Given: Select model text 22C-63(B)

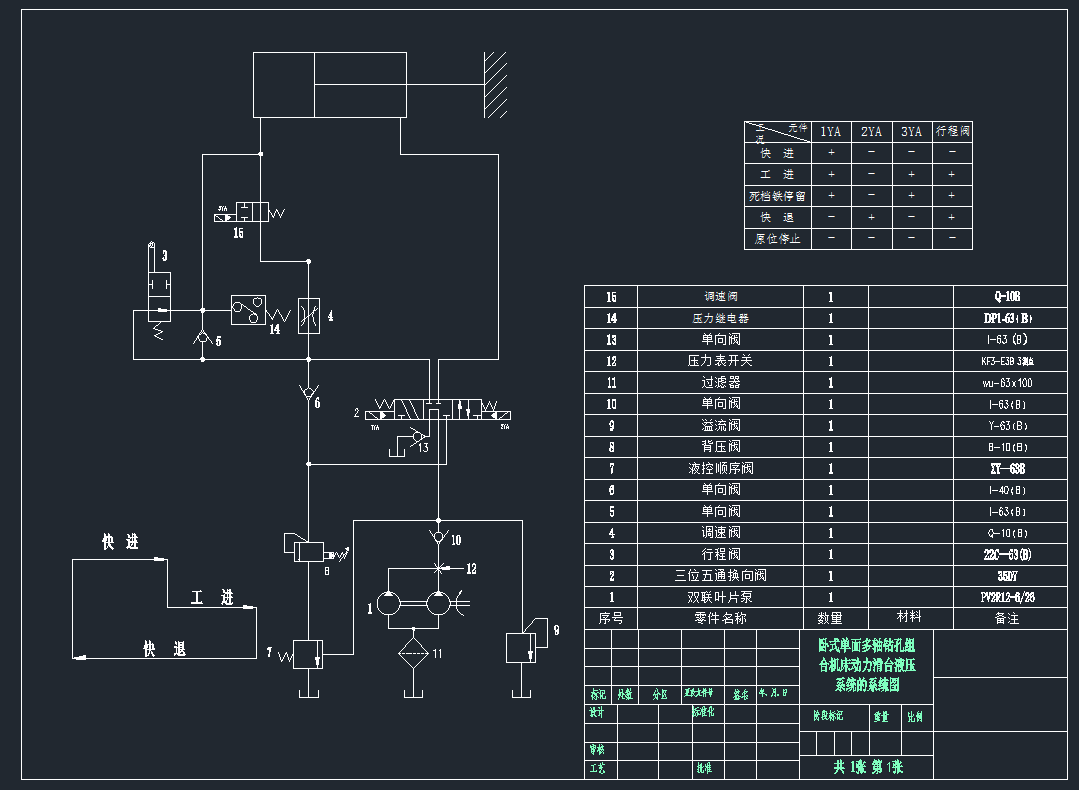Looking at the screenshot, I should [x=1007, y=554].
